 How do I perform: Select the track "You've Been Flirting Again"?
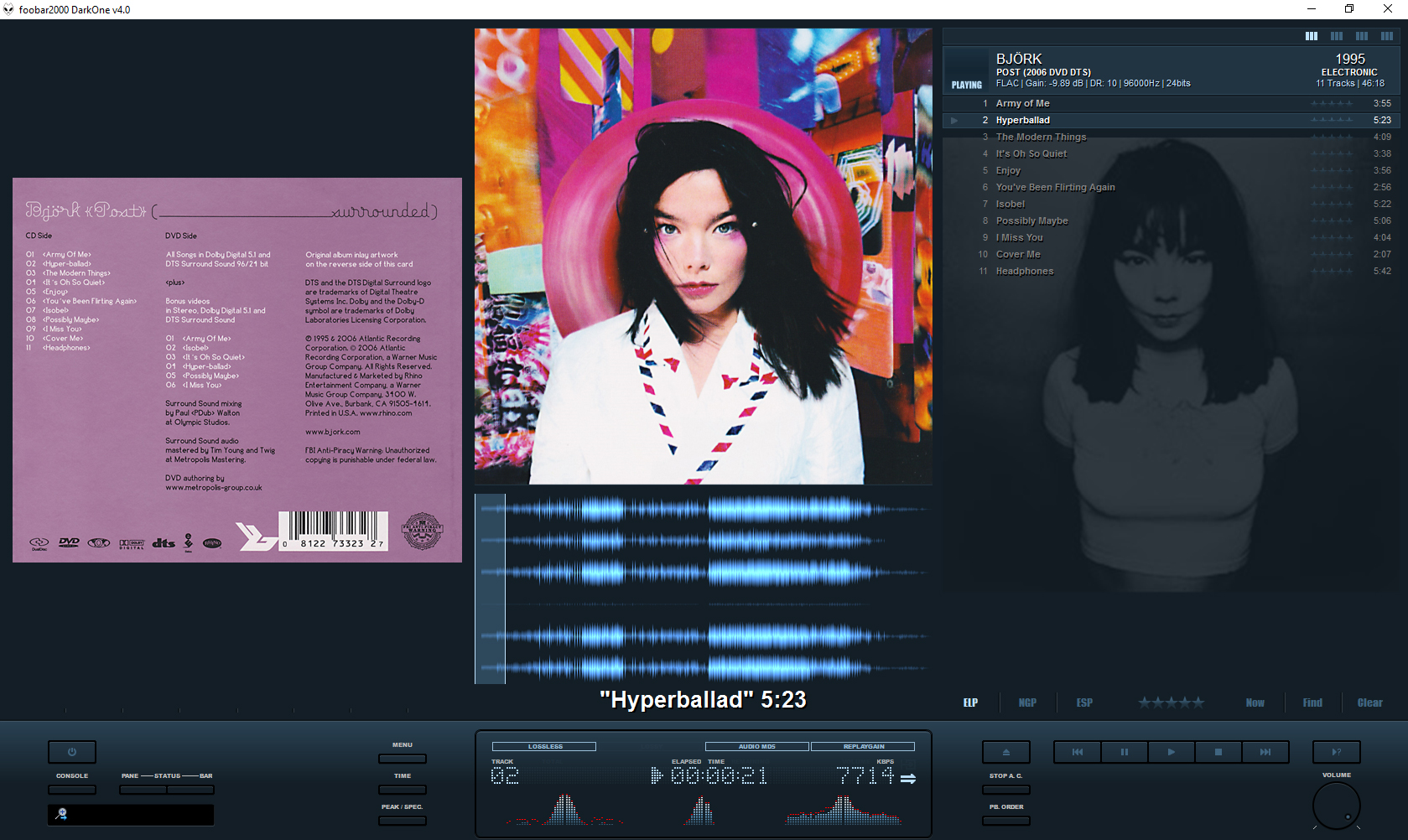click(1171, 187)
